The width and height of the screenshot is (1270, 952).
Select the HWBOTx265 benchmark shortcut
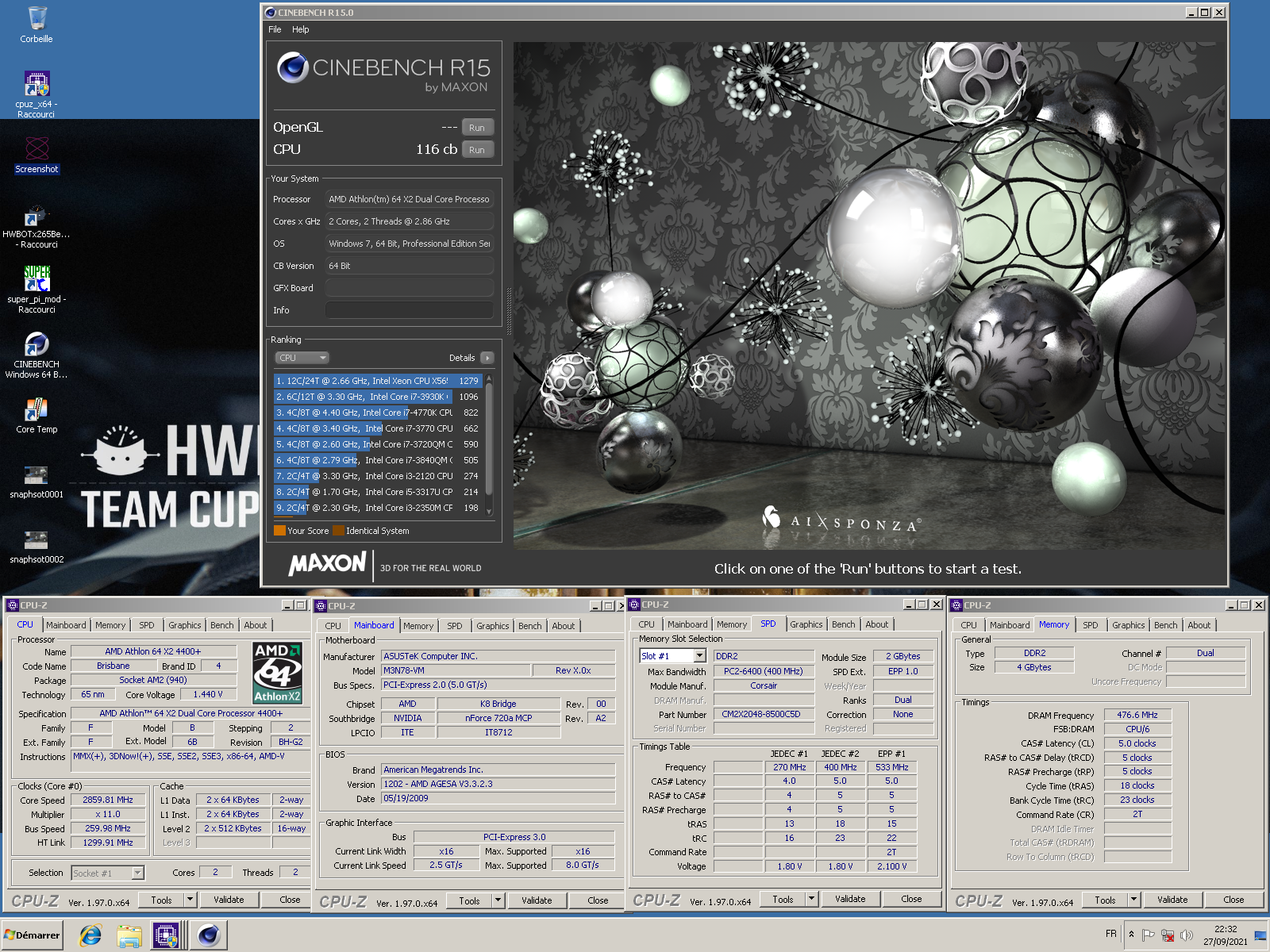click(x=37, y=226)
